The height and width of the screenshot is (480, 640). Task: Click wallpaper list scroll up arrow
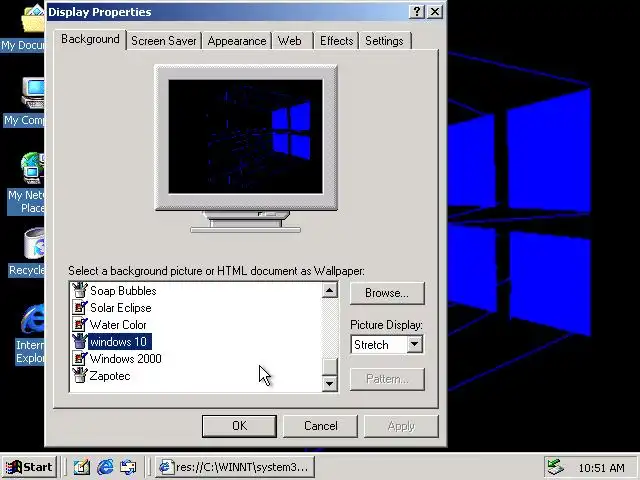pos(330,290)
